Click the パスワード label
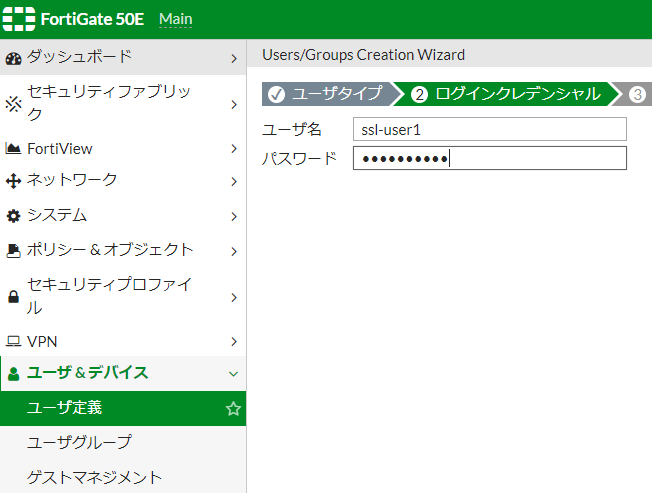This screenshot has width=652, height=493. 299,158
